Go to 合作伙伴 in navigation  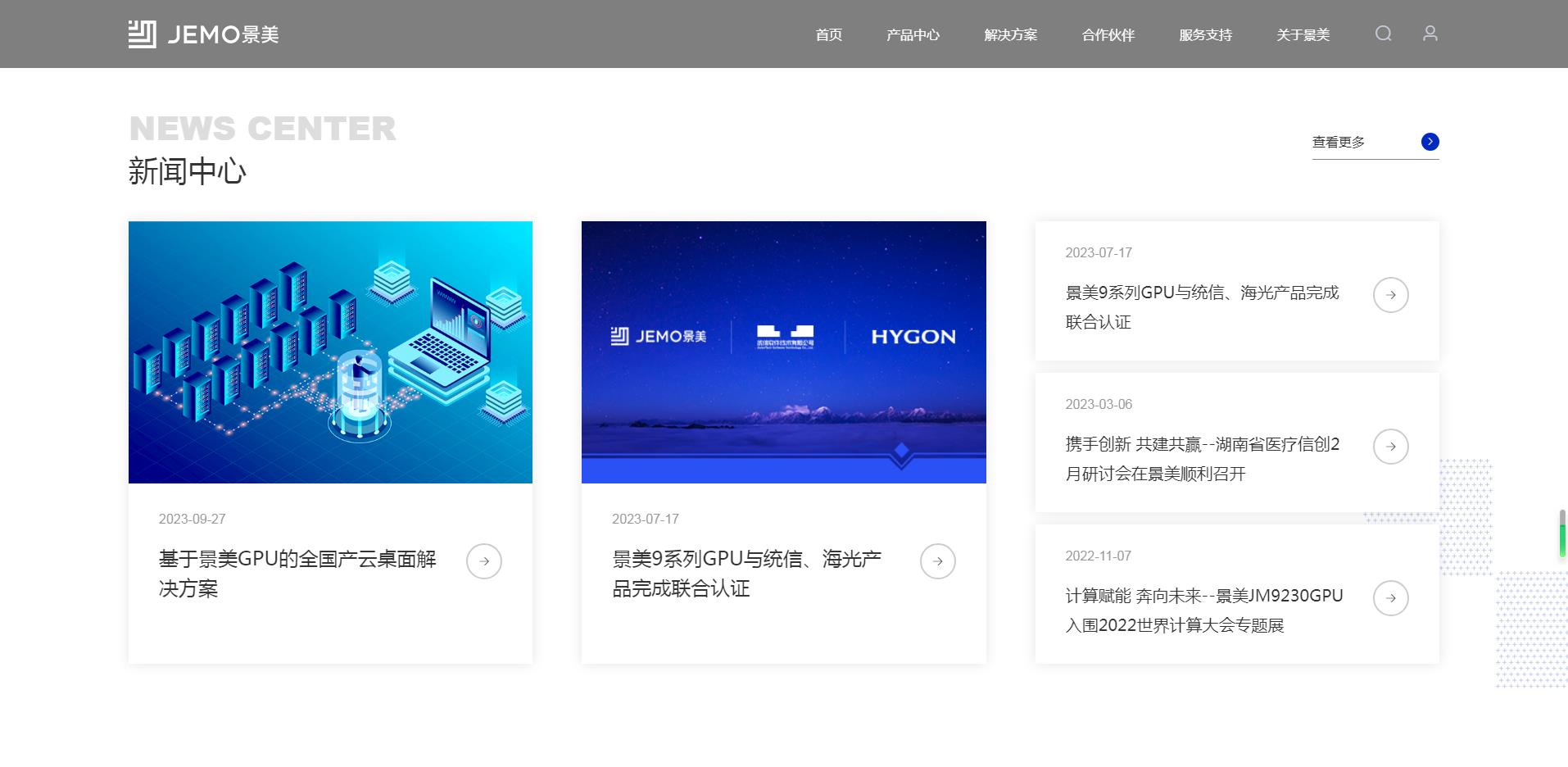click(1108, 35)
